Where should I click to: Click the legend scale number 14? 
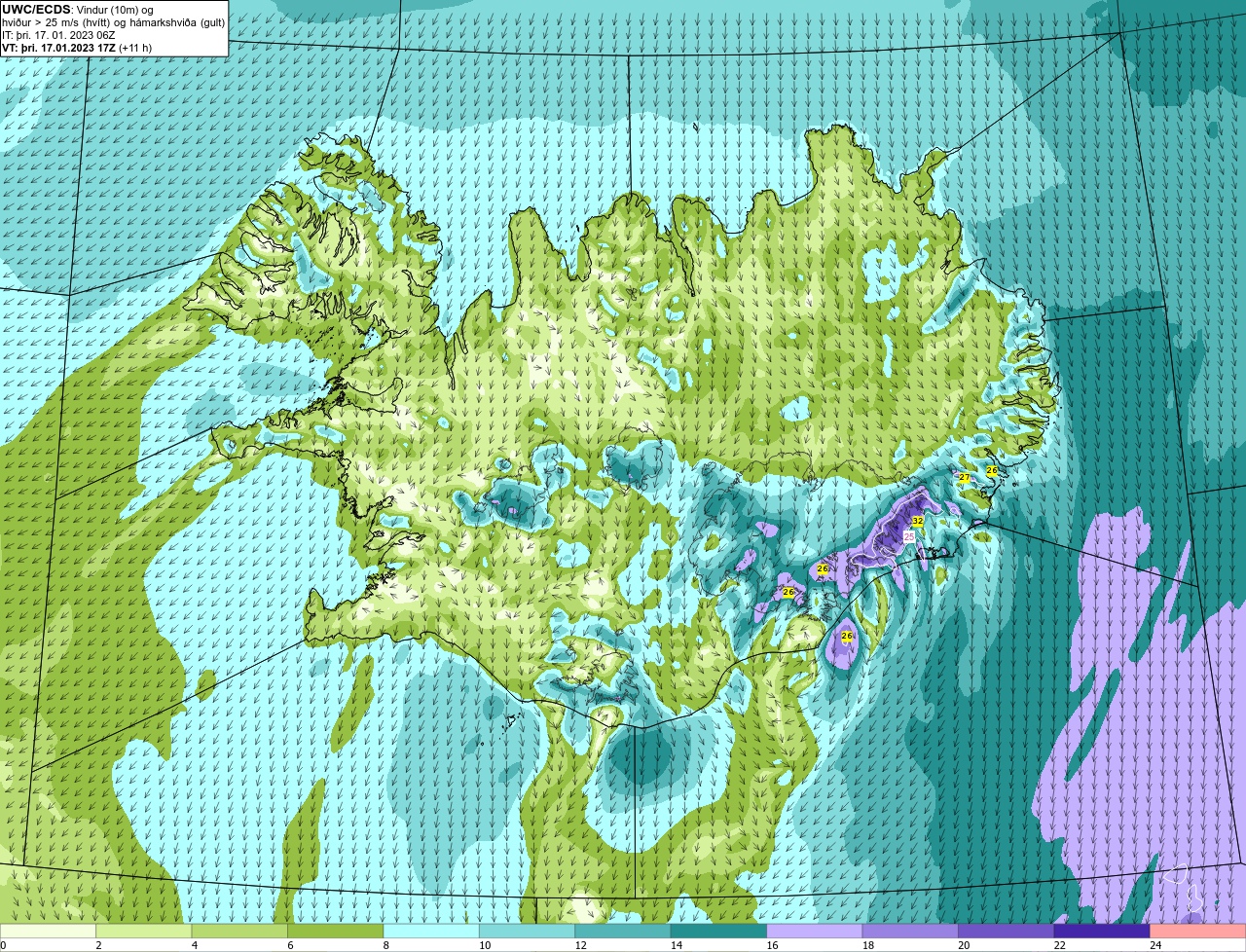[x=676, y=945]
